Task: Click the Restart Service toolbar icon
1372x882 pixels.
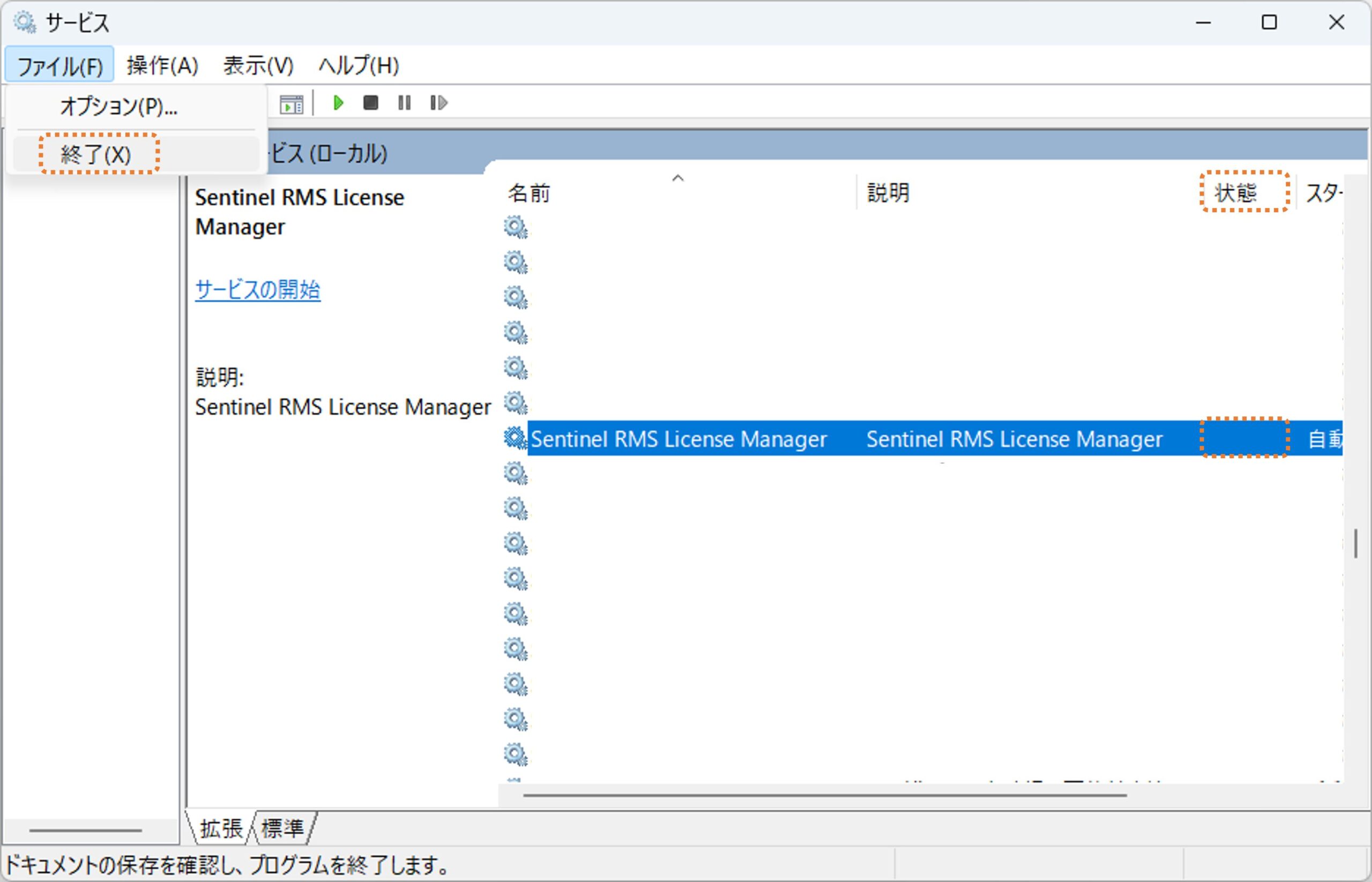Action: (438, 103)
